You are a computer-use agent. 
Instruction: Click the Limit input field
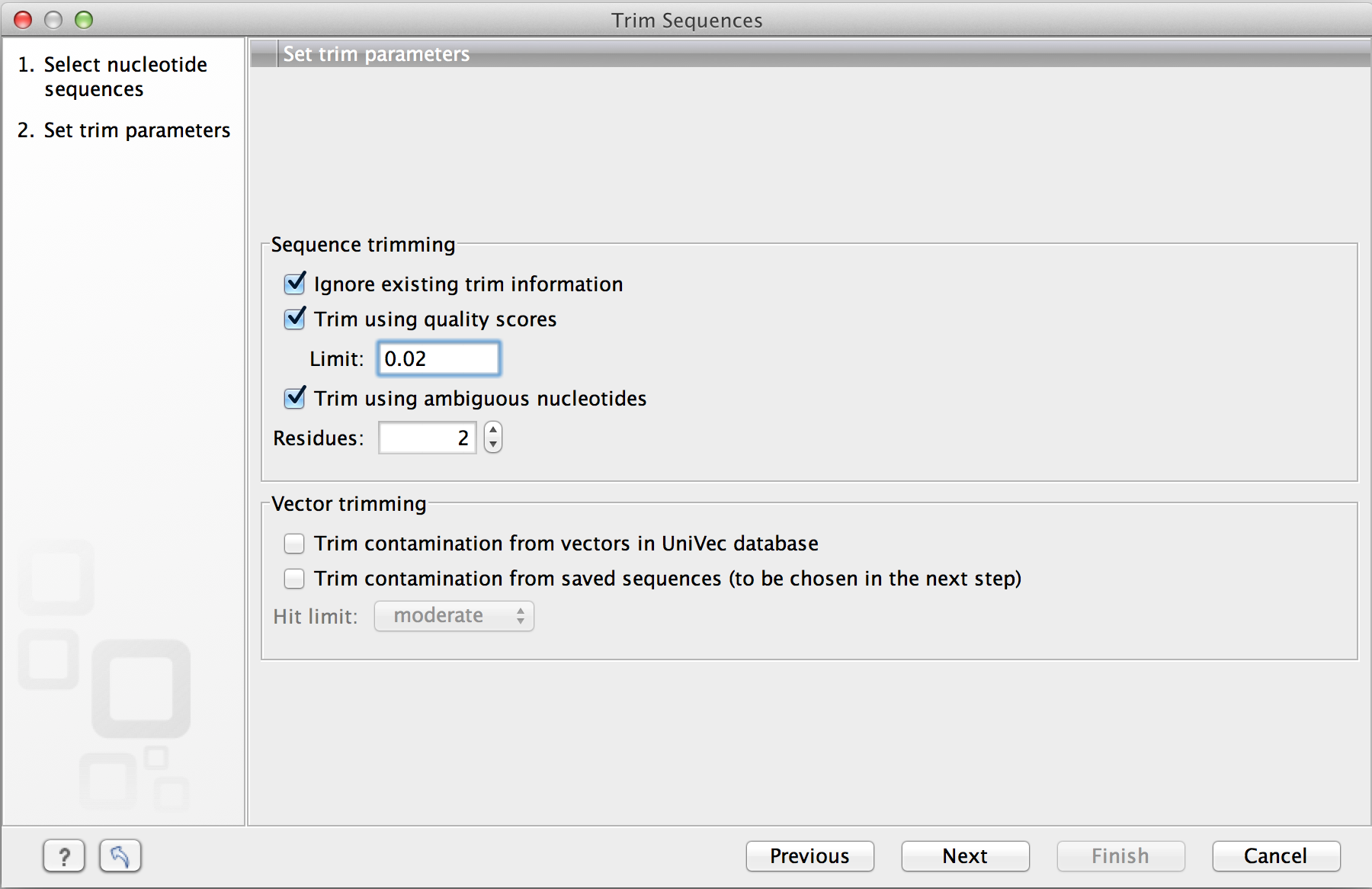[439, 358]
